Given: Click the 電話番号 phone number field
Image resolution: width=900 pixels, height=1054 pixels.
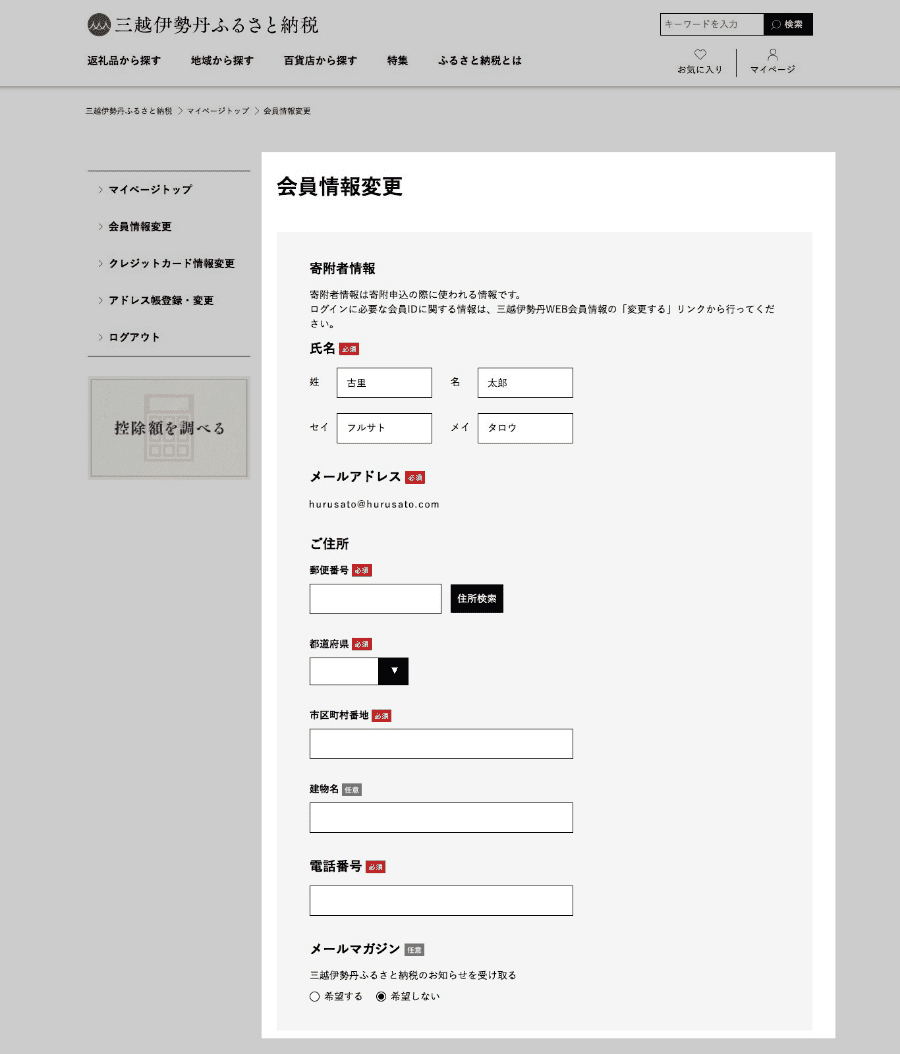Looking at the screenshot, I should 441,900.
